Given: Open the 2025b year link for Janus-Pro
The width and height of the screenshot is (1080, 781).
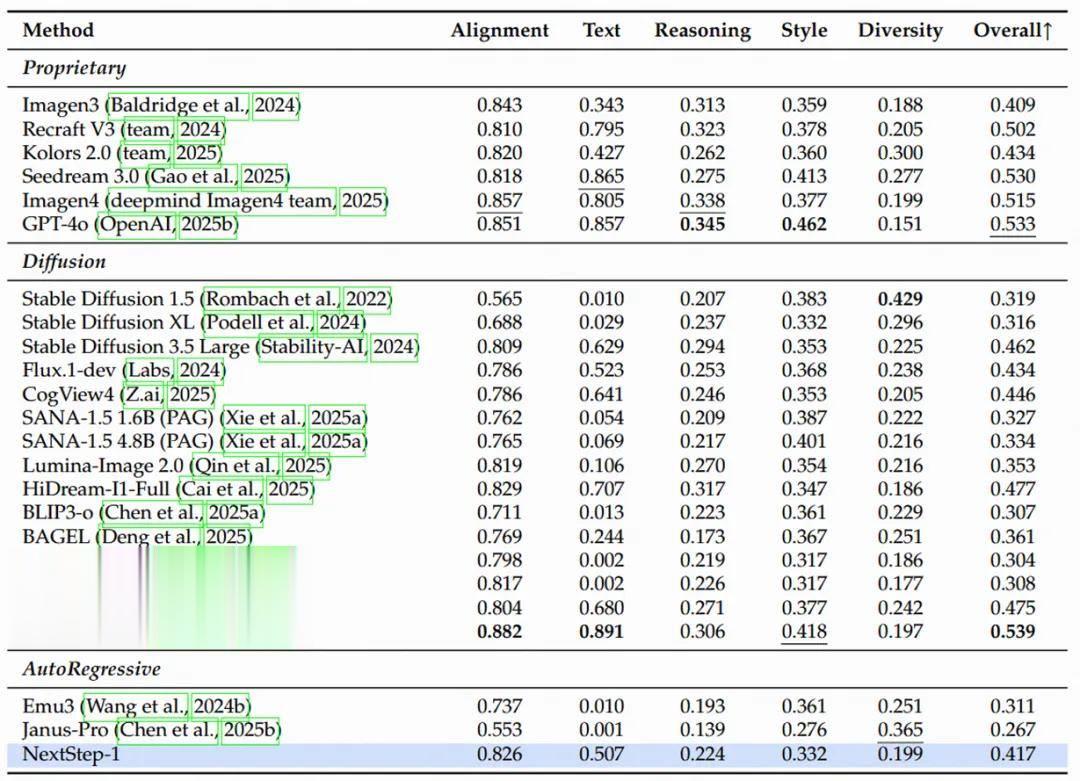Looking at the screenshot, I should (x=251, y=730).
